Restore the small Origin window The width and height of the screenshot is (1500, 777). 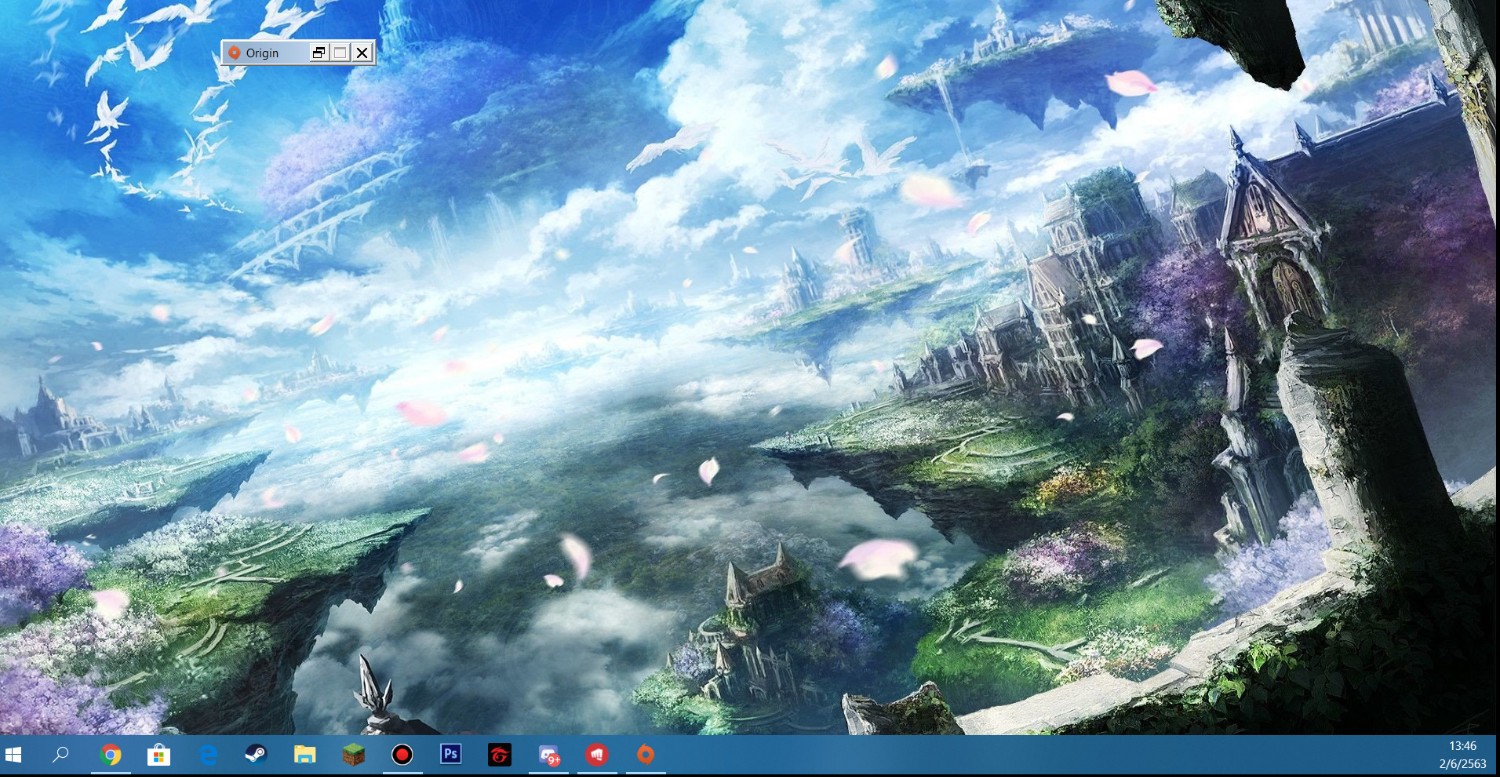pyautogui.click(x=319, y=53)
